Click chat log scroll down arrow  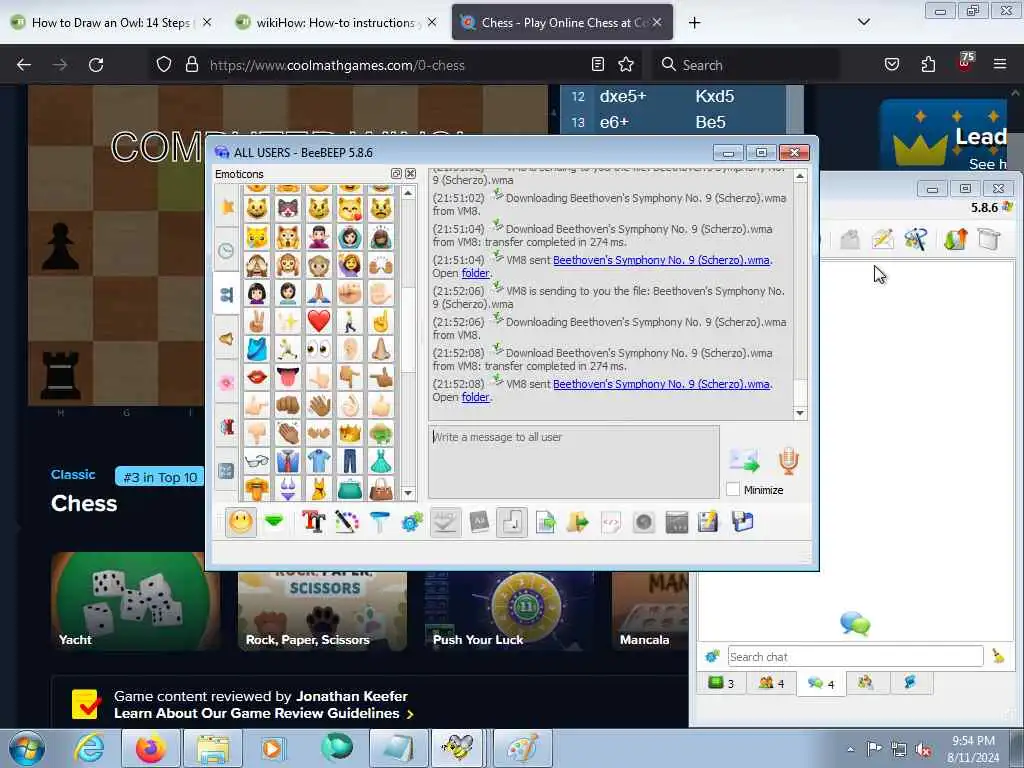800,413
